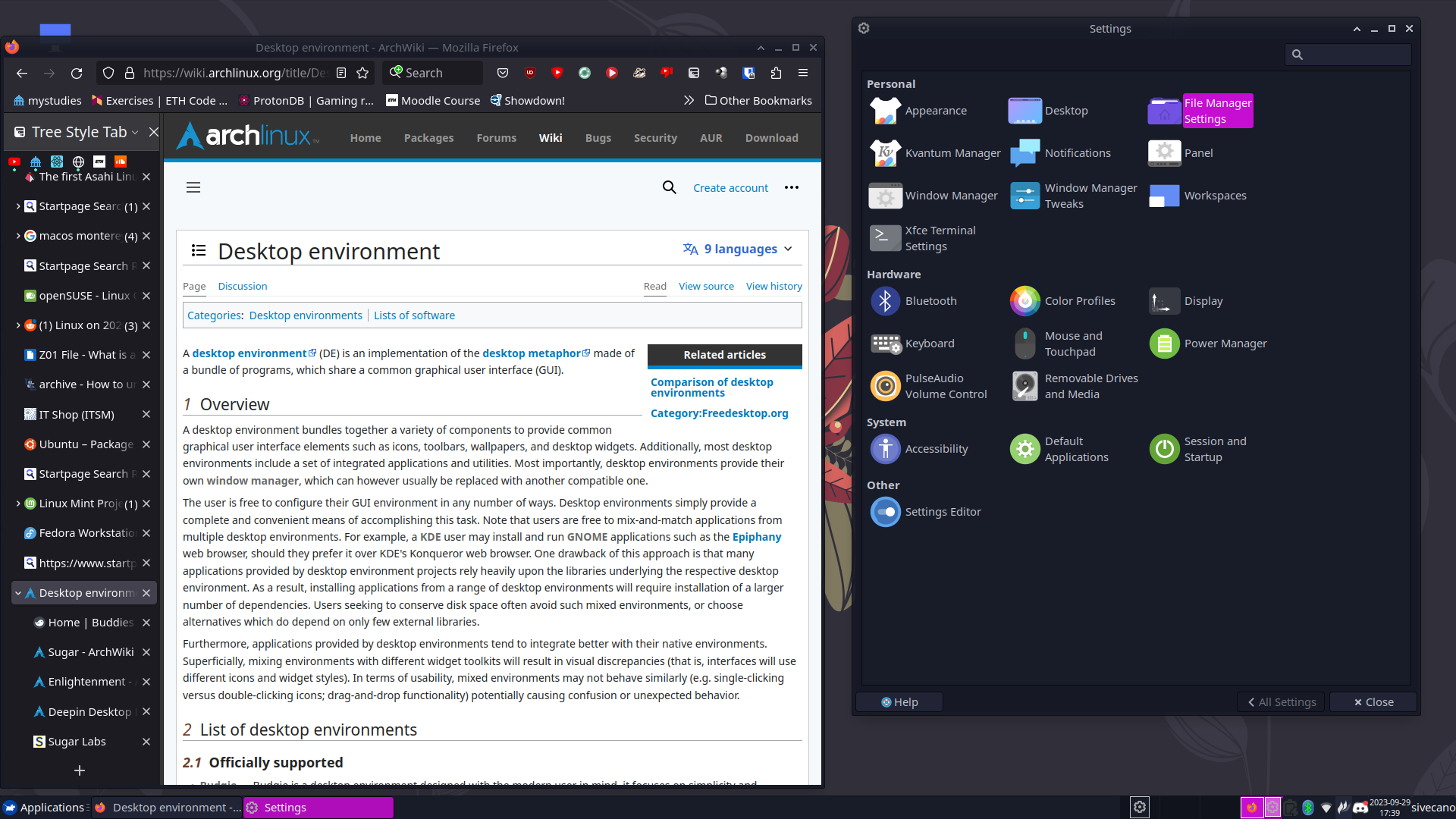Switch to the Discussion tab
1456x819 pixels.
[243, 286]
